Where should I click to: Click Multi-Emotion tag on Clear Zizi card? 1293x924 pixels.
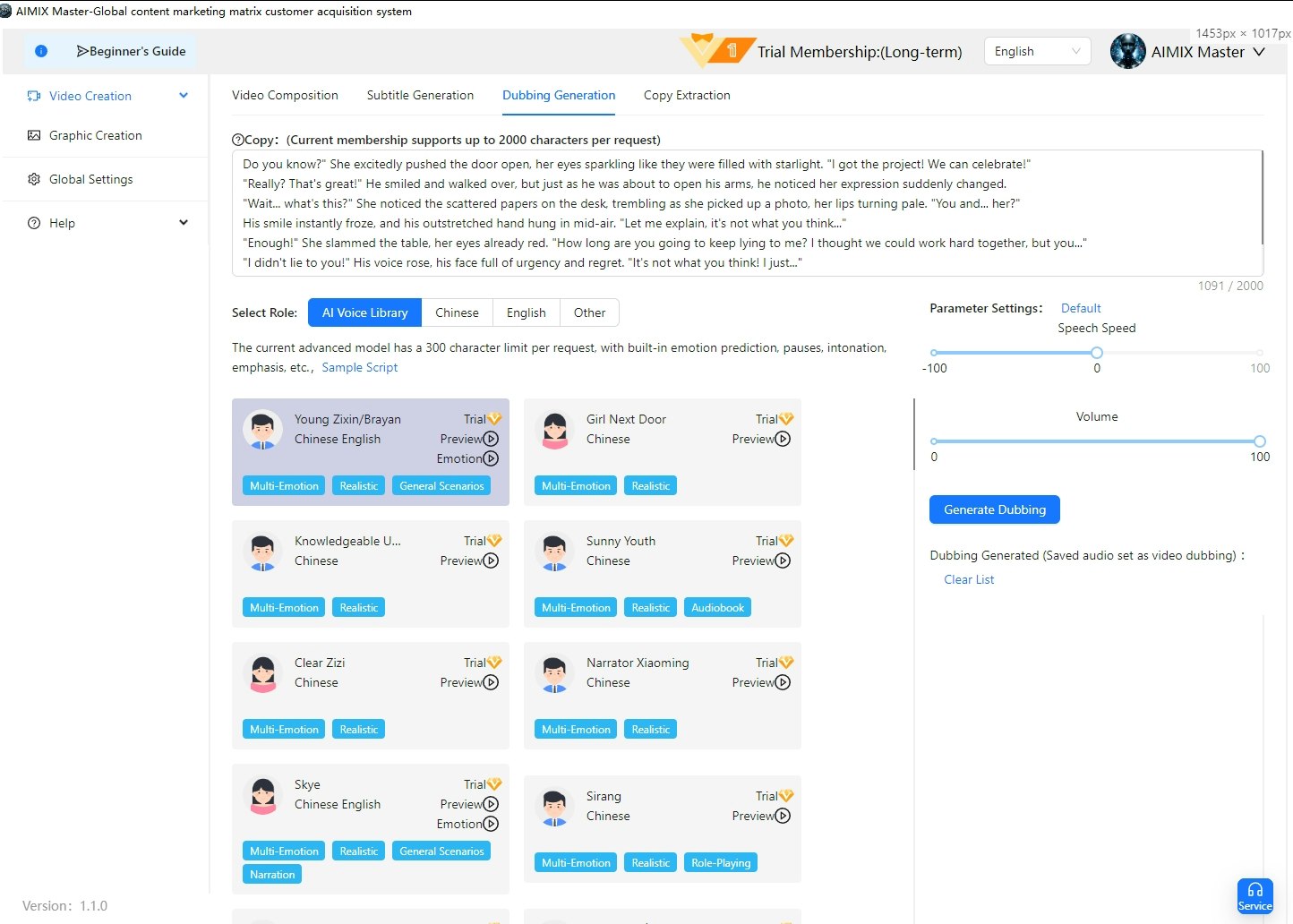[284, 730]
